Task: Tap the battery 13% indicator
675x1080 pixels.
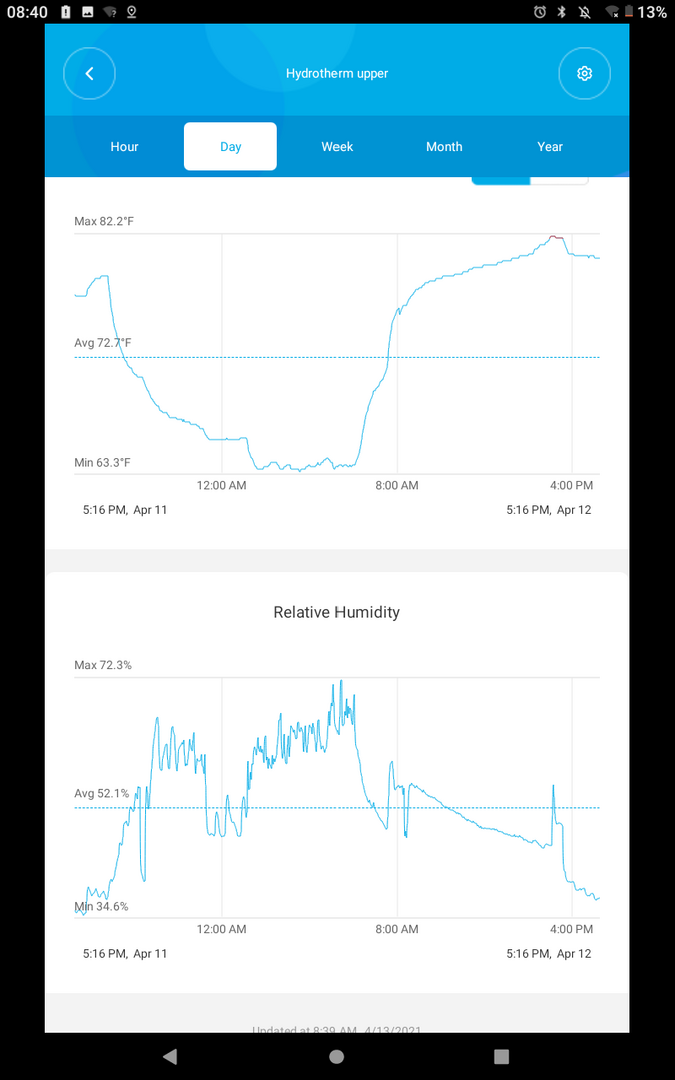Action: (643, 12)
